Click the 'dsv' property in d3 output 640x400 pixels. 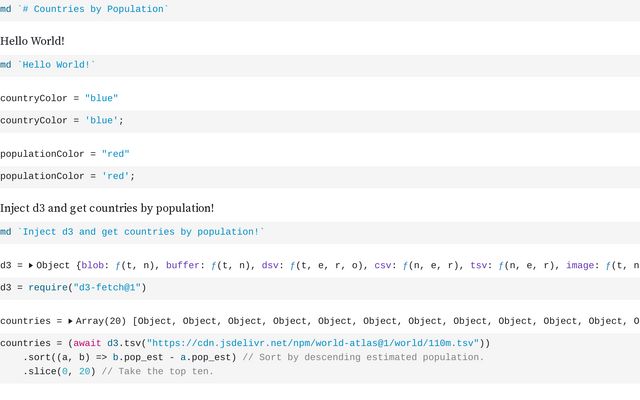tap(271, 265)
